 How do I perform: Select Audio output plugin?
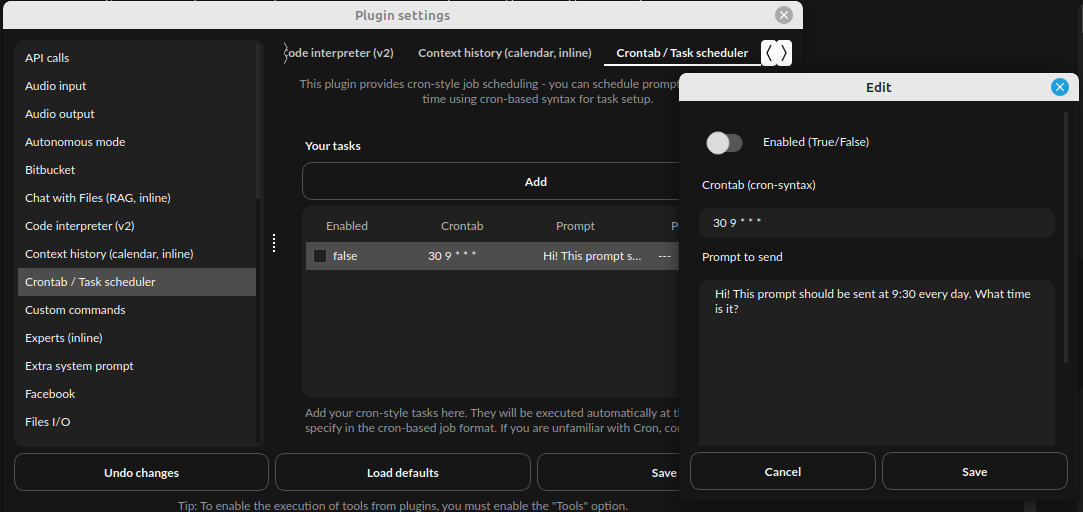(x=135, y=114)
